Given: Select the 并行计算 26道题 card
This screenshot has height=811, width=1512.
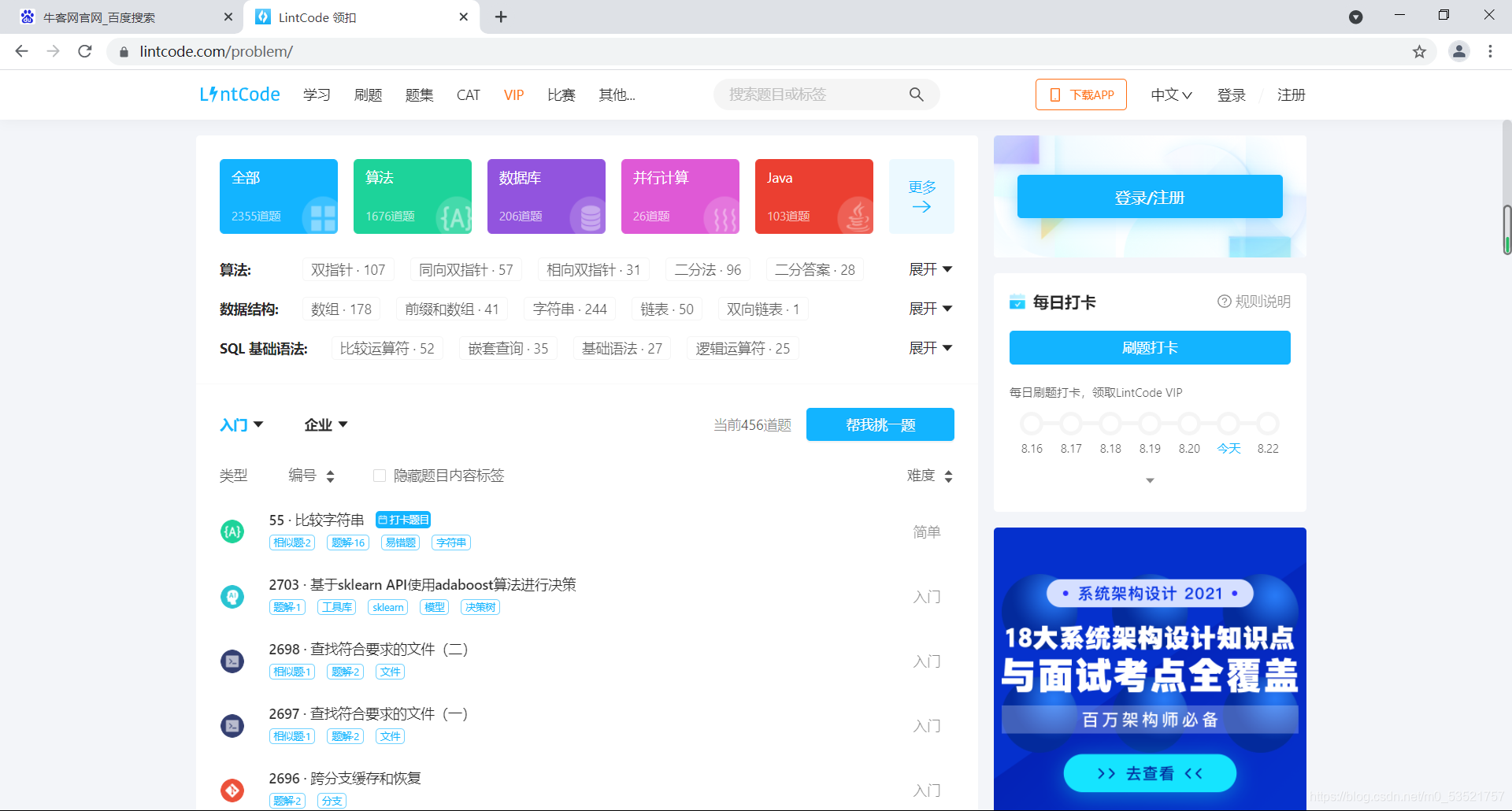Looking at the screenshot, I should [680, 197].
